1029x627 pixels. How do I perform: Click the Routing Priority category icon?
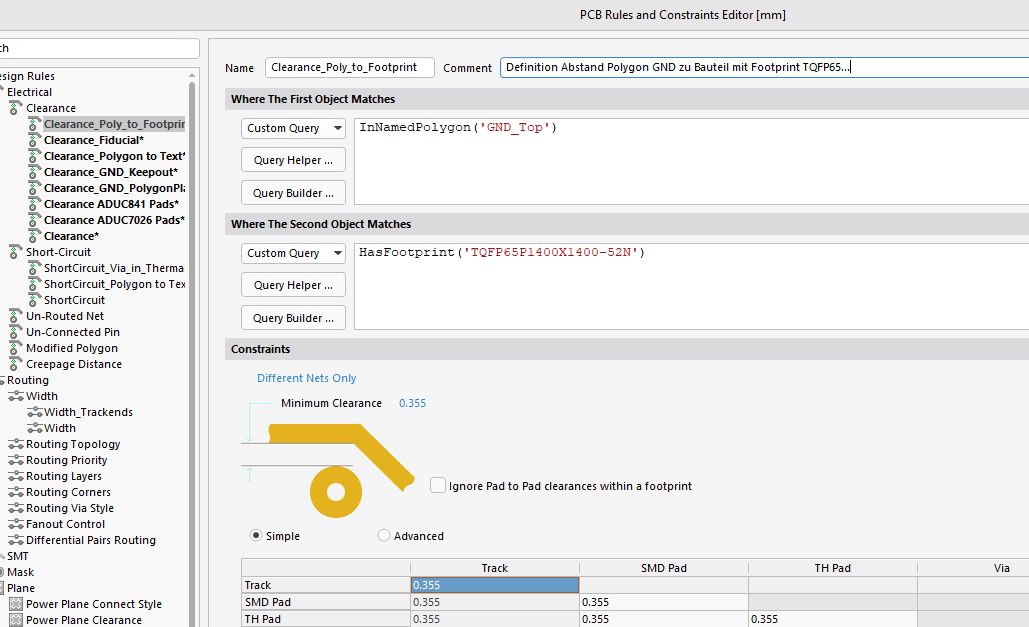[x=16, y=460]
